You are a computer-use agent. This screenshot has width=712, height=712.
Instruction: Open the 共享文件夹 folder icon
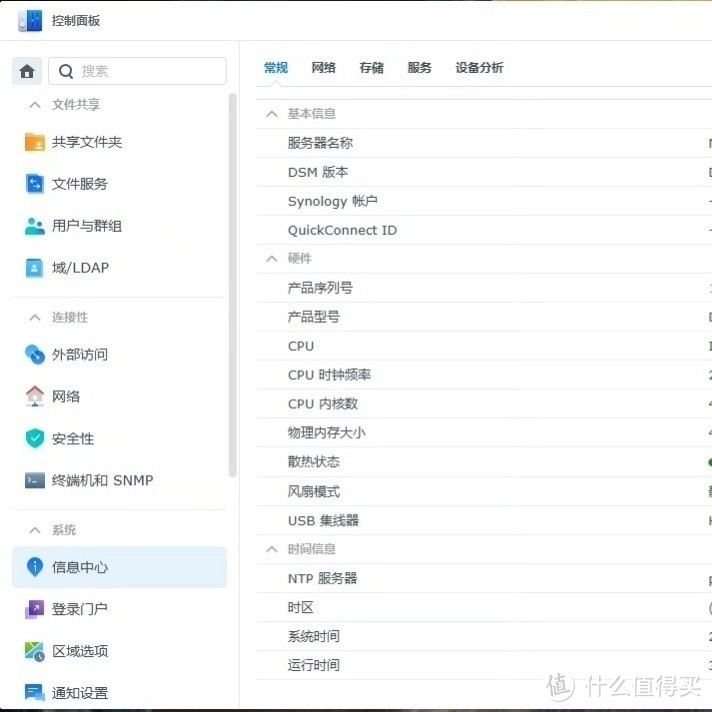[35, 142]
